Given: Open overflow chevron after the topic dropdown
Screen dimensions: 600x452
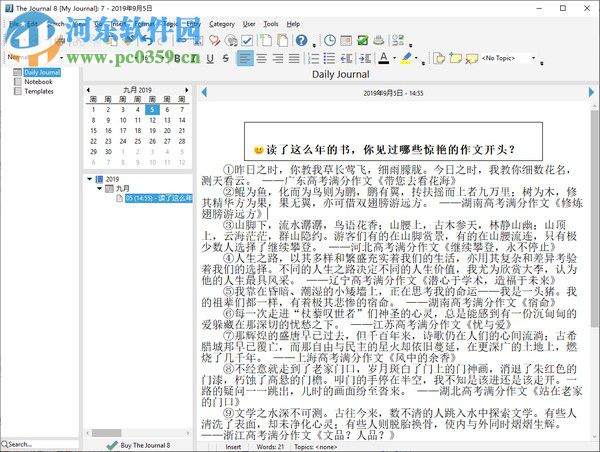Looking at the screenshot, I should (542, 63).
